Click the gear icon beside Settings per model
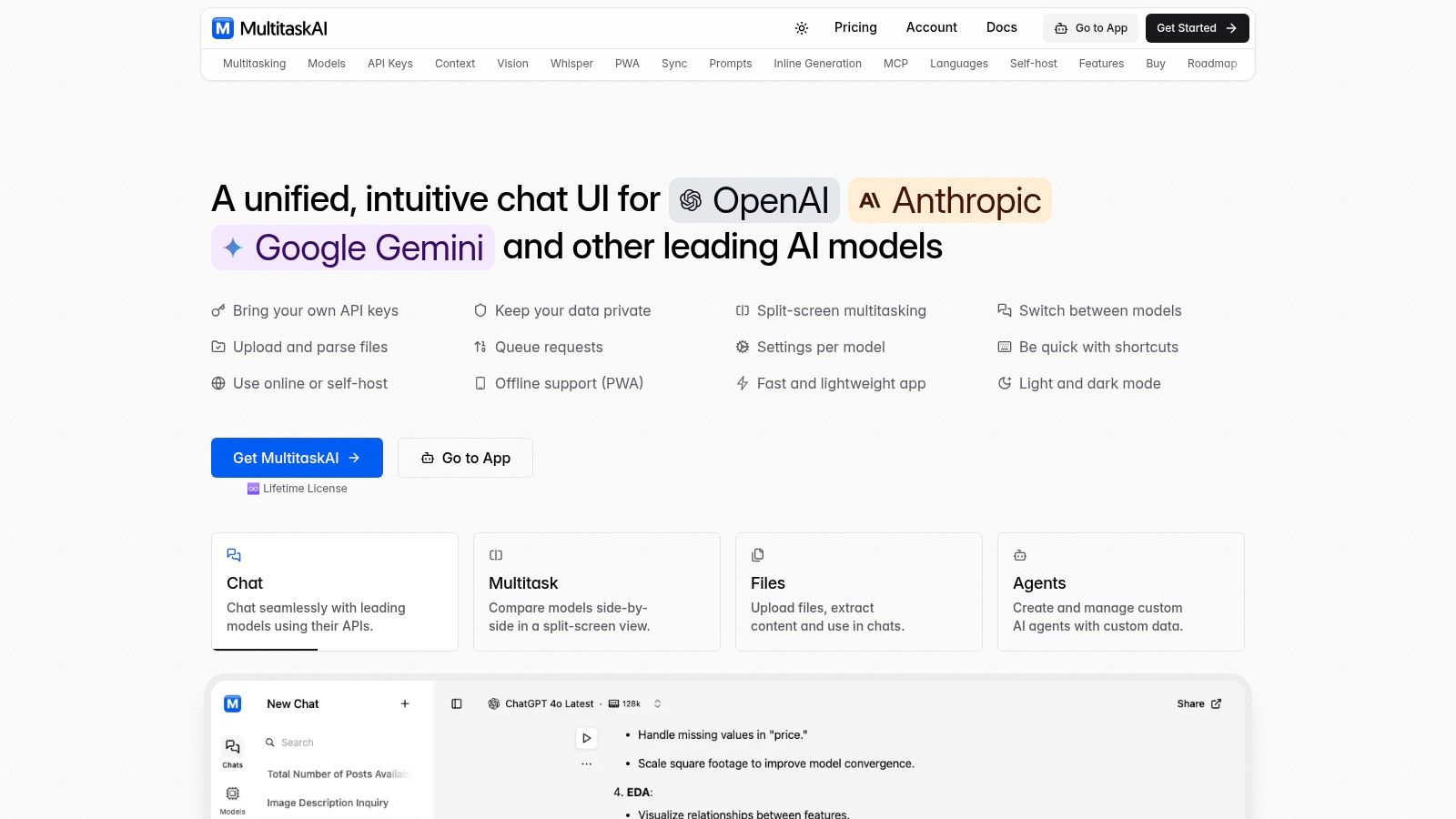The image size is (1456, 819). tap(743, 347)
